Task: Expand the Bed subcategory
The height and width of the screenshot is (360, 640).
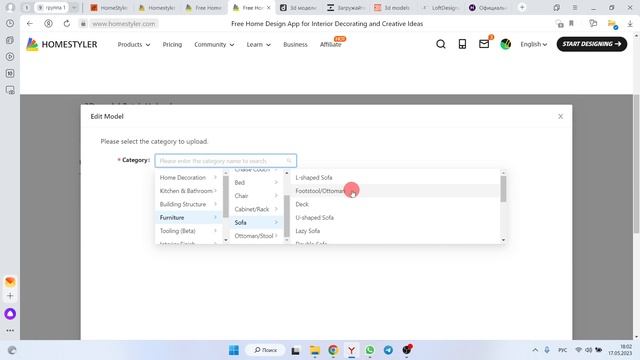Action: click(256, 182)
